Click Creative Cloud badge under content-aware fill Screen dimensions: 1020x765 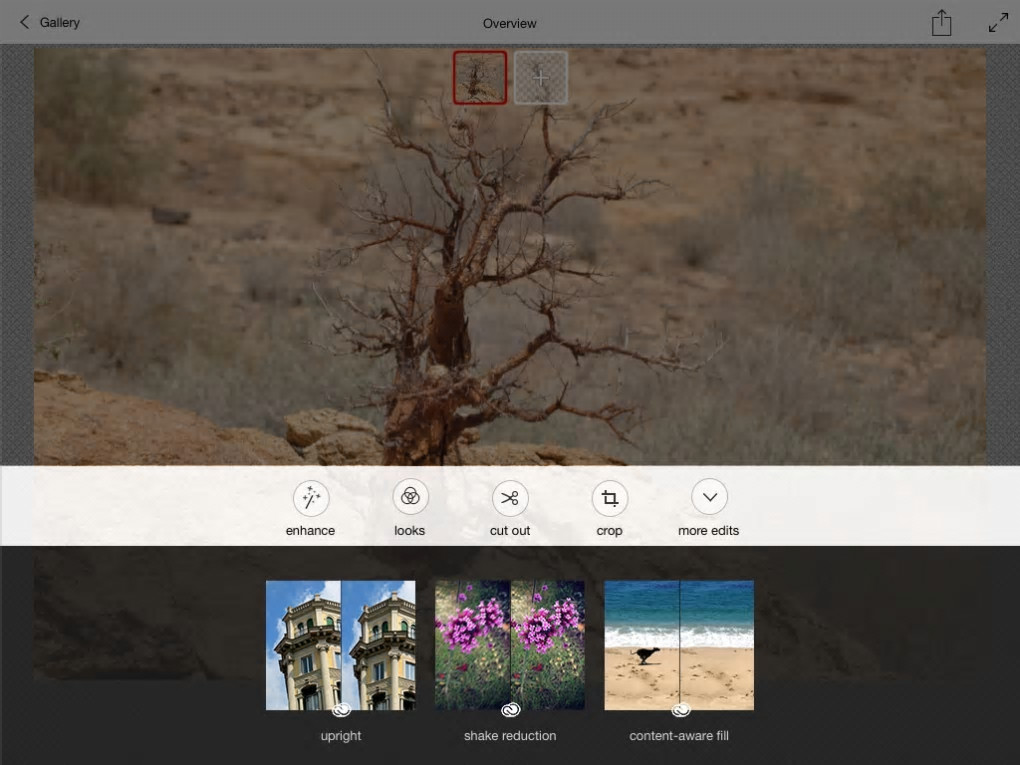[680, 710]
